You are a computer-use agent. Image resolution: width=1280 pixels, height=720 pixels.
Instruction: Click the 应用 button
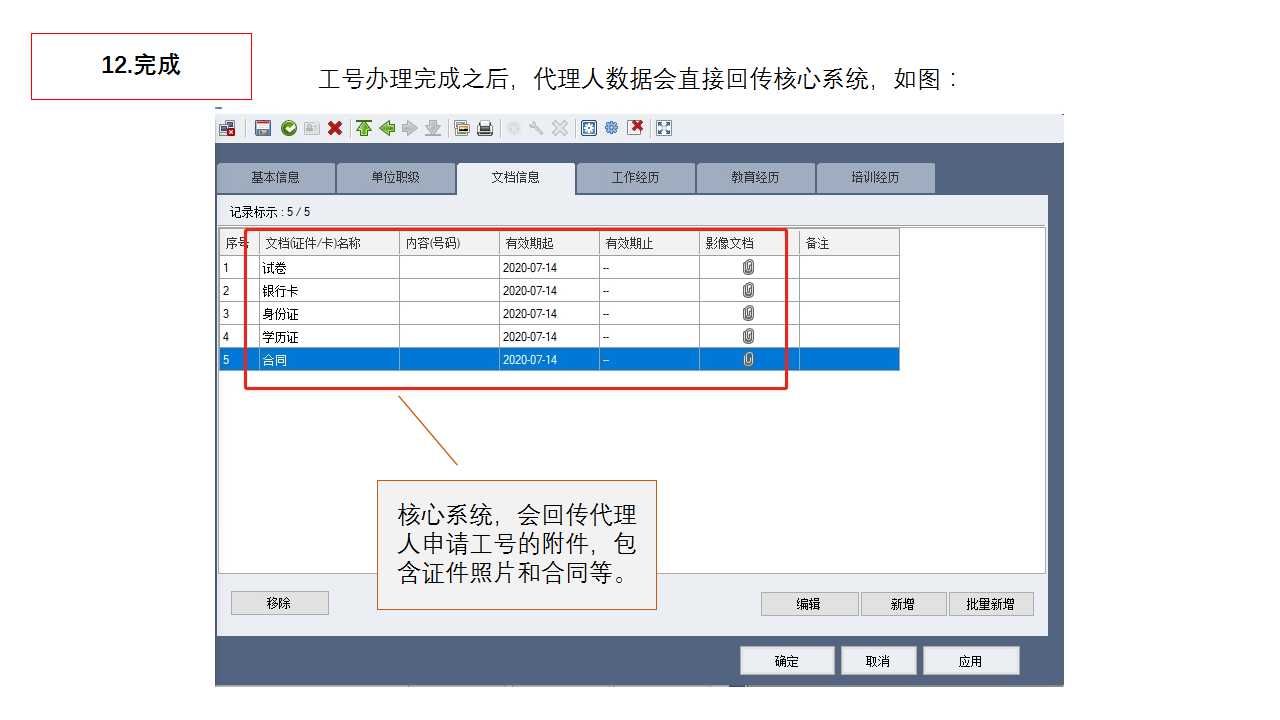970,661
